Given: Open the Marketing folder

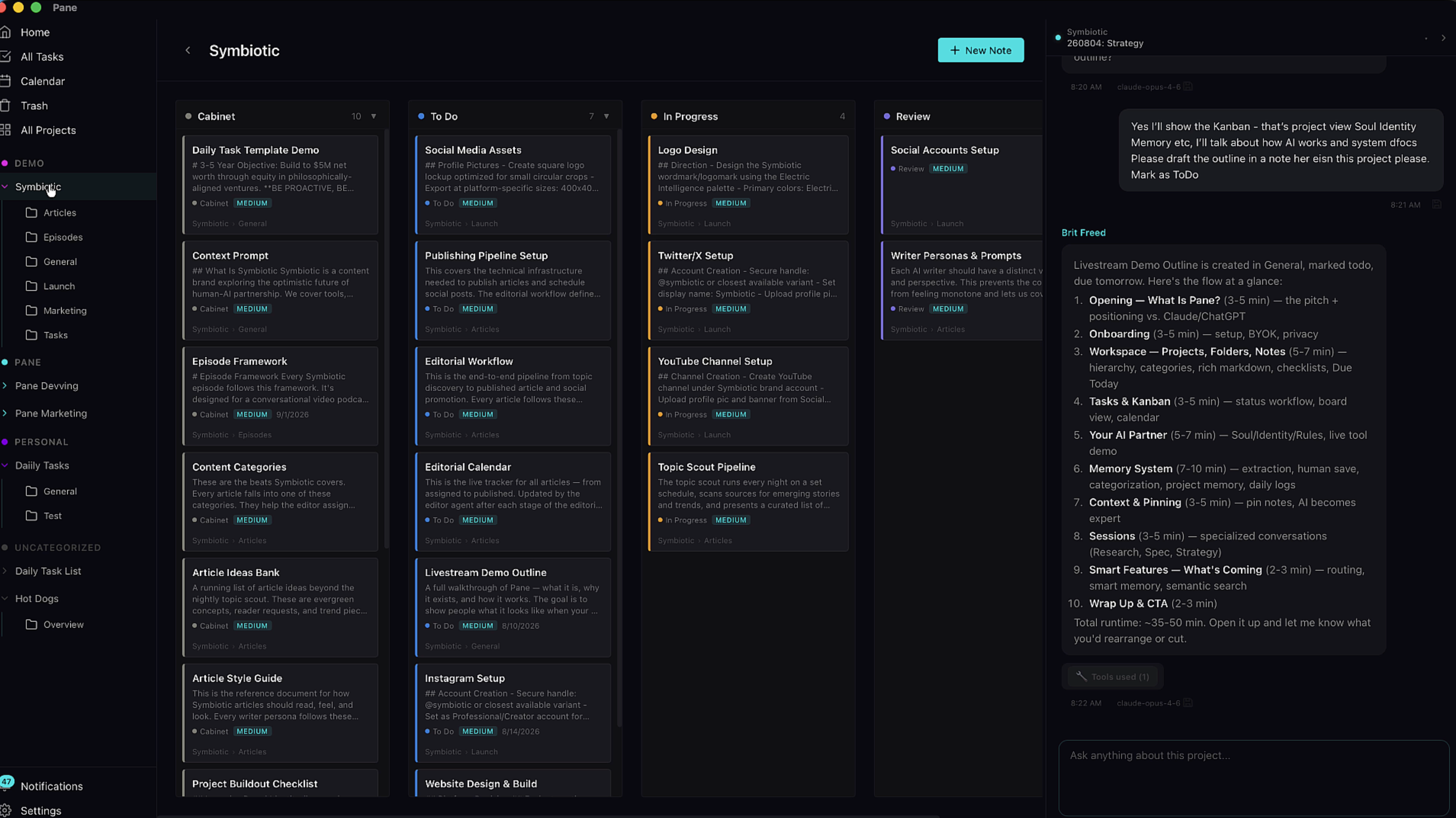Looking at the screenshot, I should 65,310.
